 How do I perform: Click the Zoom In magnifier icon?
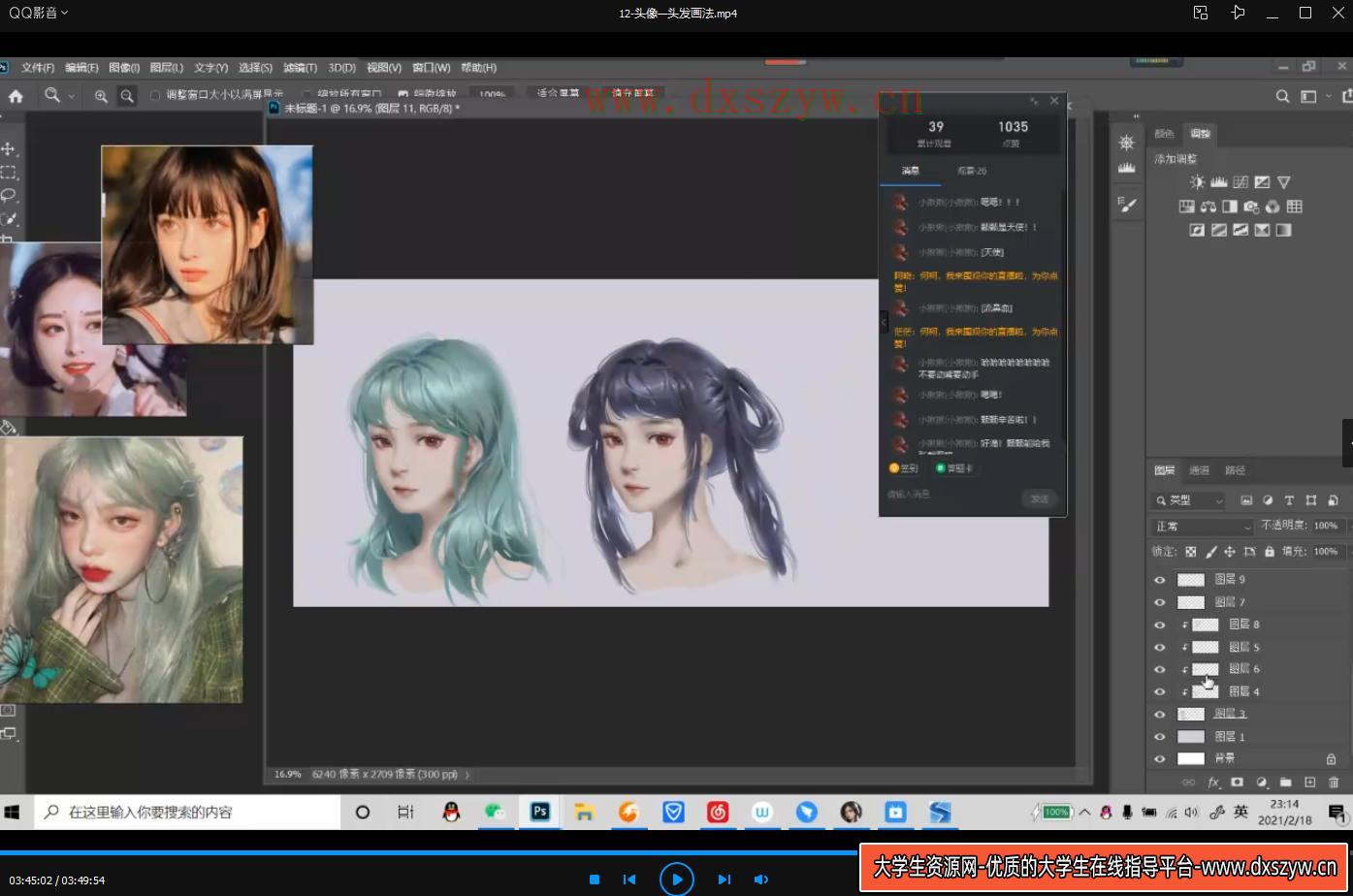click(x=101, y=96)
